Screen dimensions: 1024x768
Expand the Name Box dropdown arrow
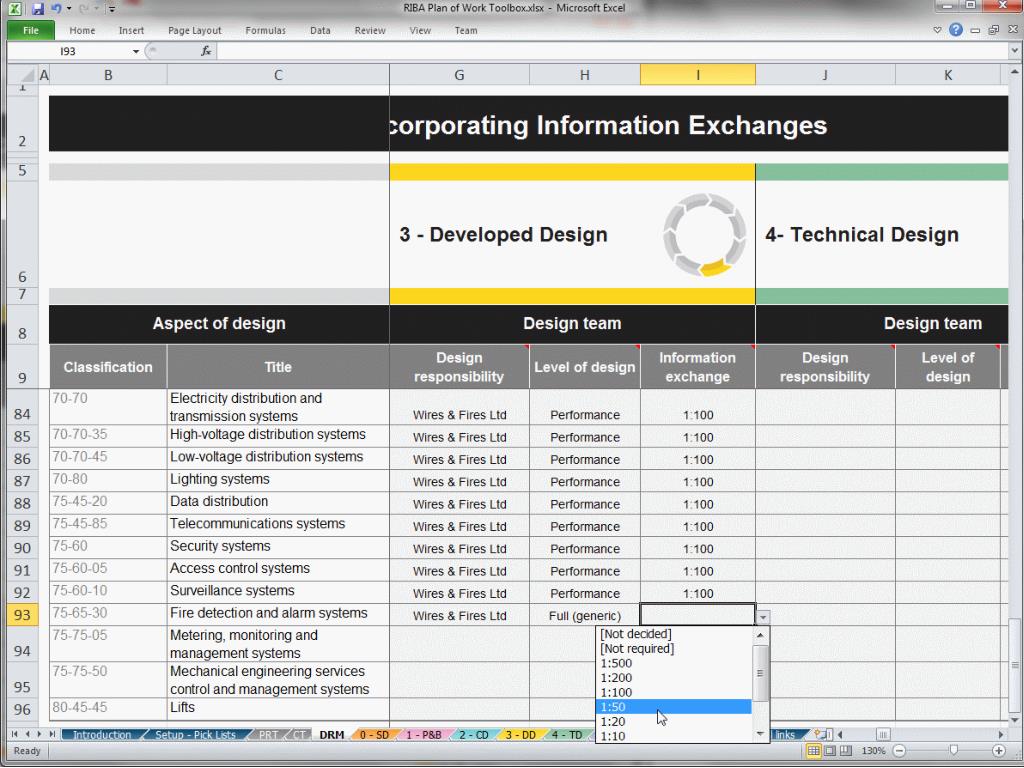click(136, 51)
